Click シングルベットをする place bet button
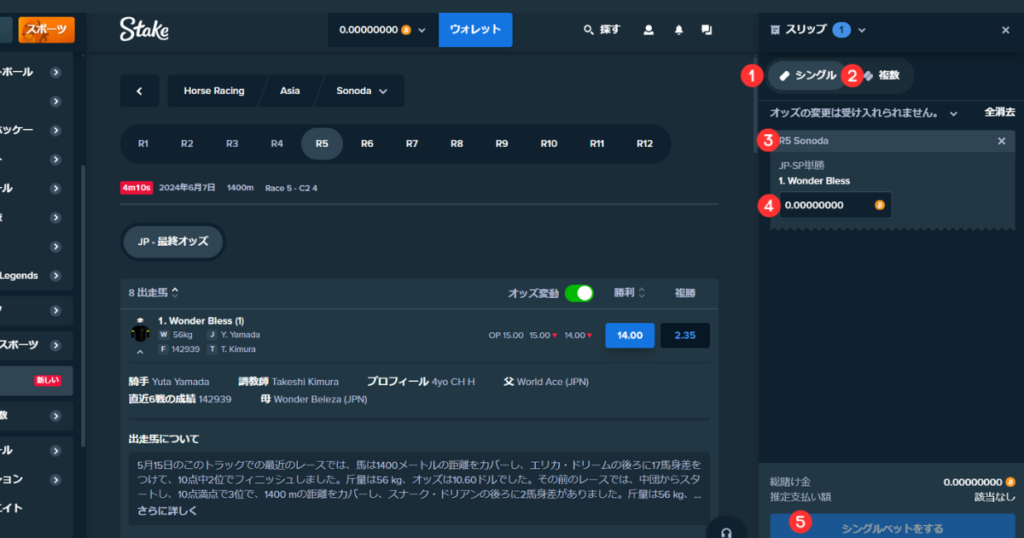The width and height of the screenshot is (1024, 538). (x=892, y=526)
